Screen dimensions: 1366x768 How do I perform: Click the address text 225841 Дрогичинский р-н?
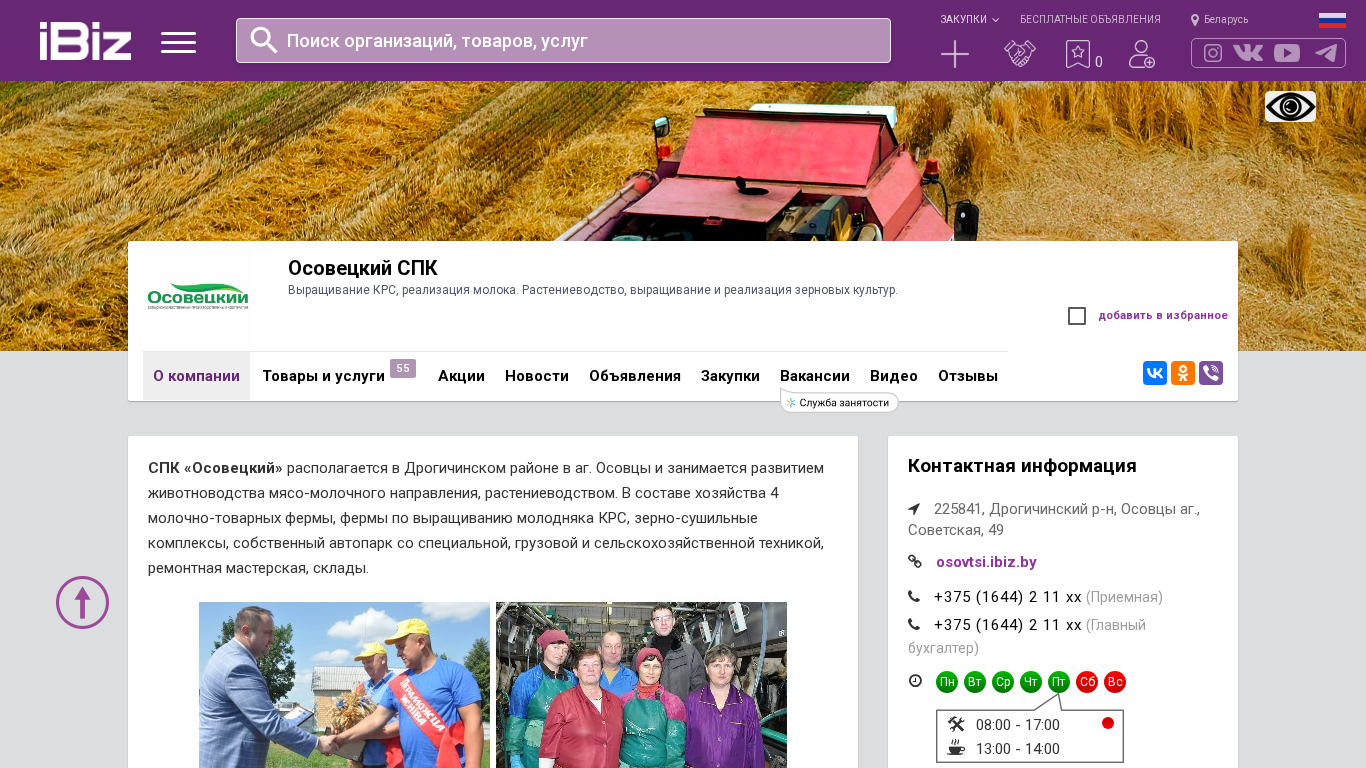(x=1054, y=519)
